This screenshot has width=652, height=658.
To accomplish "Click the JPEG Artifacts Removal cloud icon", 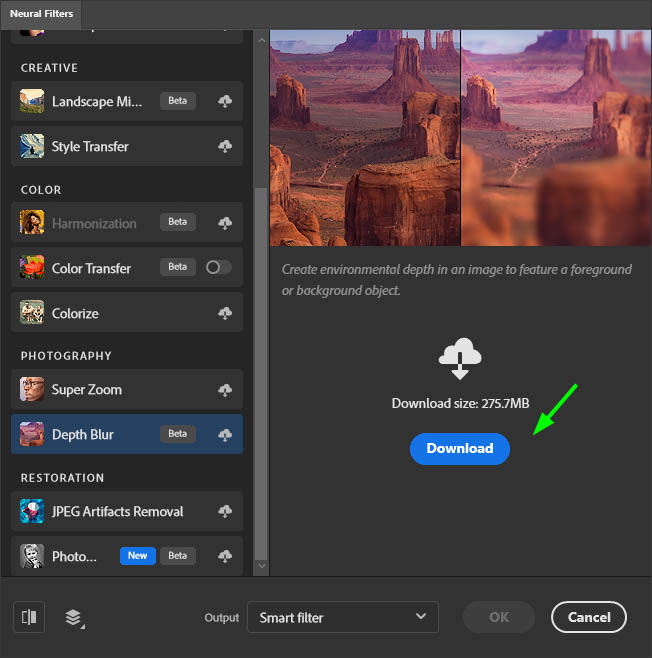I will (225, 511).
